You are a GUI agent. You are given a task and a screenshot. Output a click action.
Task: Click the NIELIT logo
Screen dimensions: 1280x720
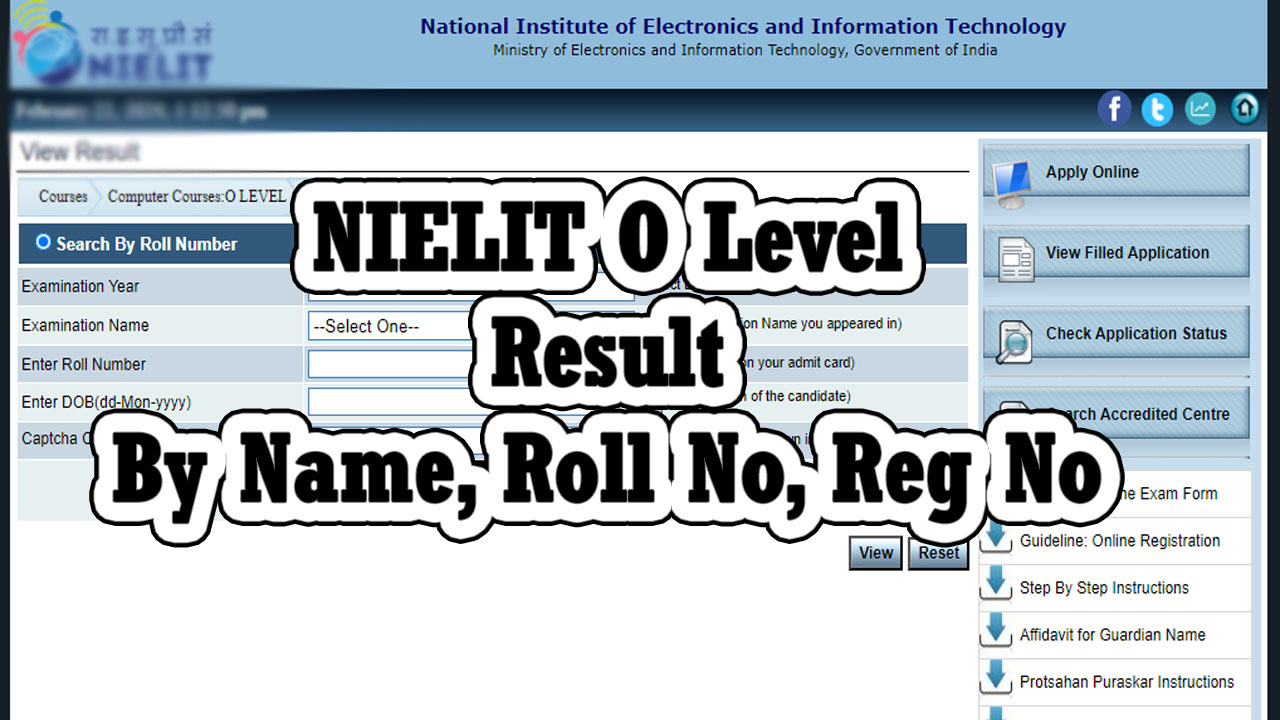(x=111, y=44)
